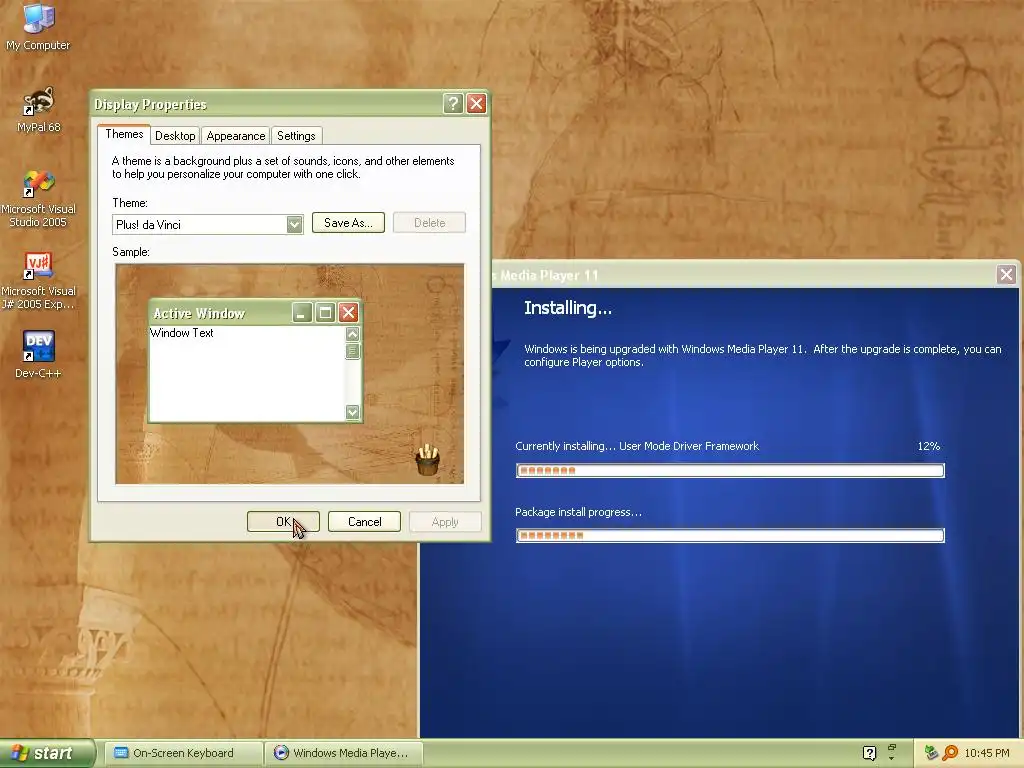Switch to the Appearance tab
Screen dimensions: 1024x768
click(236, 135)
